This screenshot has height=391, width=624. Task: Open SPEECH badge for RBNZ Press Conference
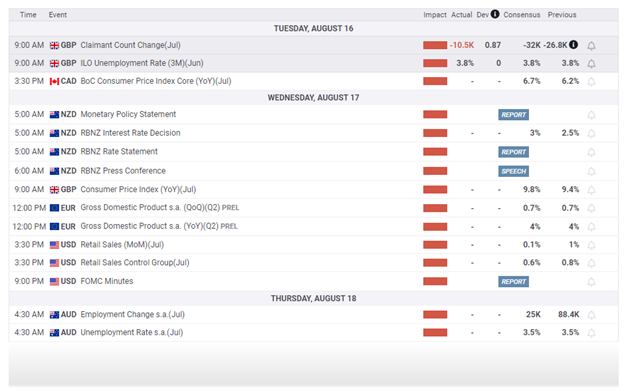513,171
